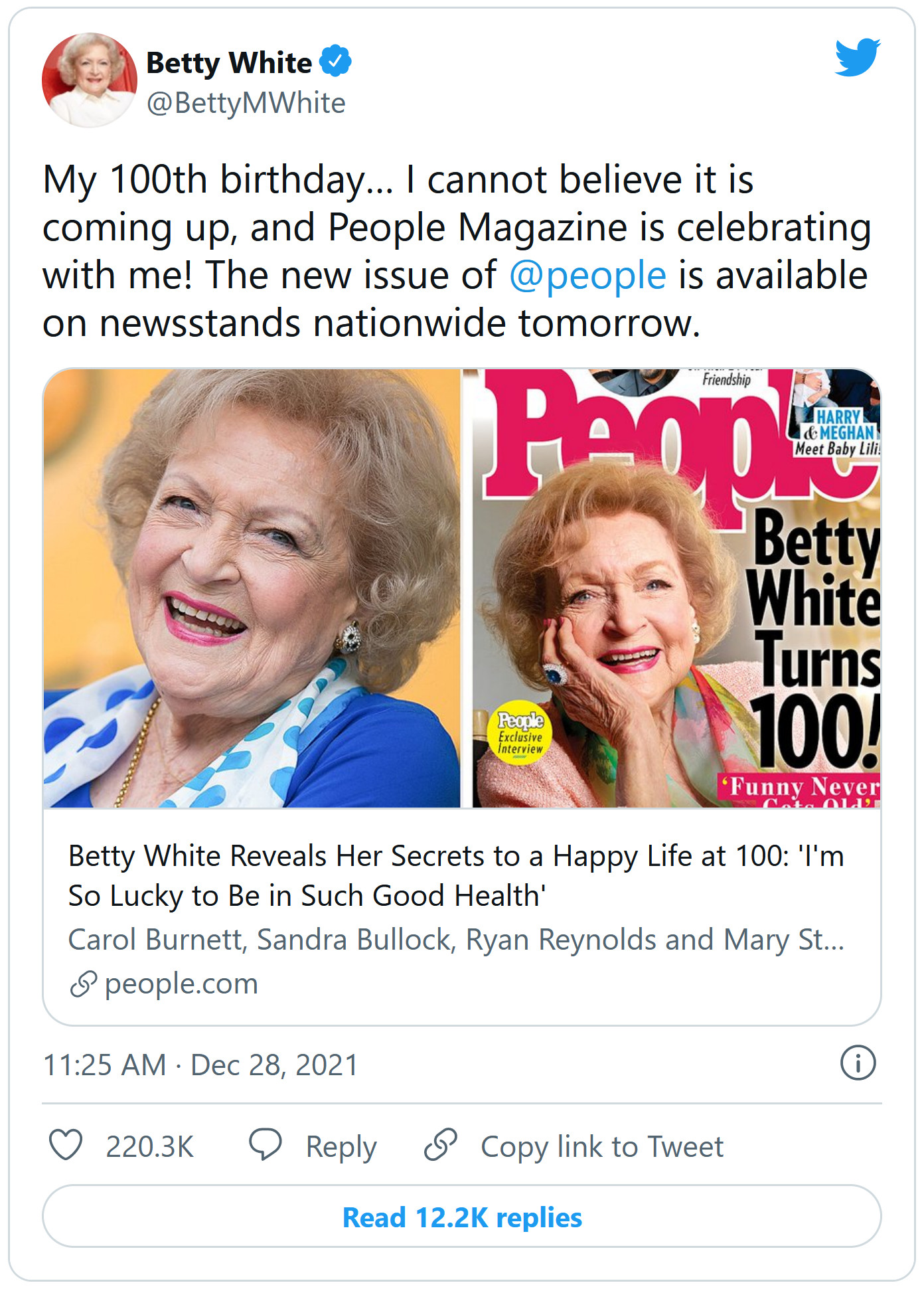Like the tweet with heart icon

point(66,1145)
